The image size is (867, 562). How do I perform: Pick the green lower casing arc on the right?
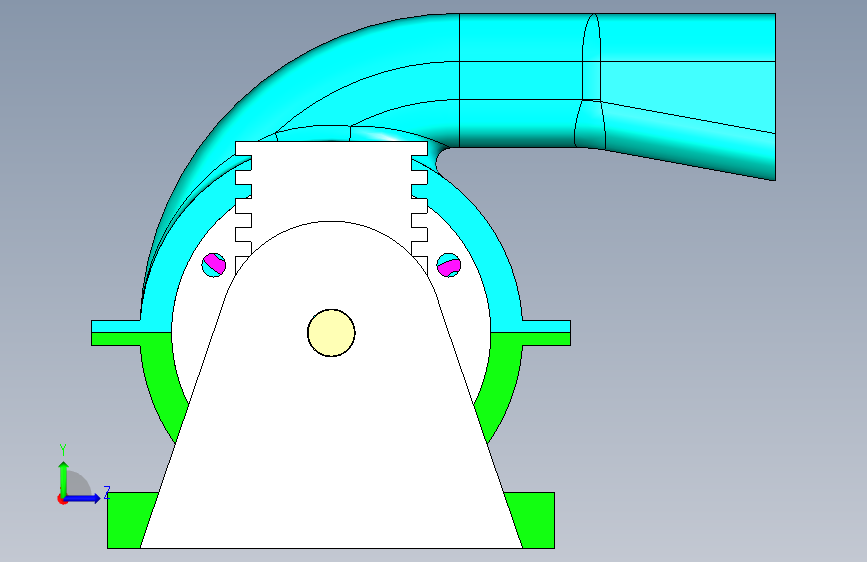pos(498,387)
